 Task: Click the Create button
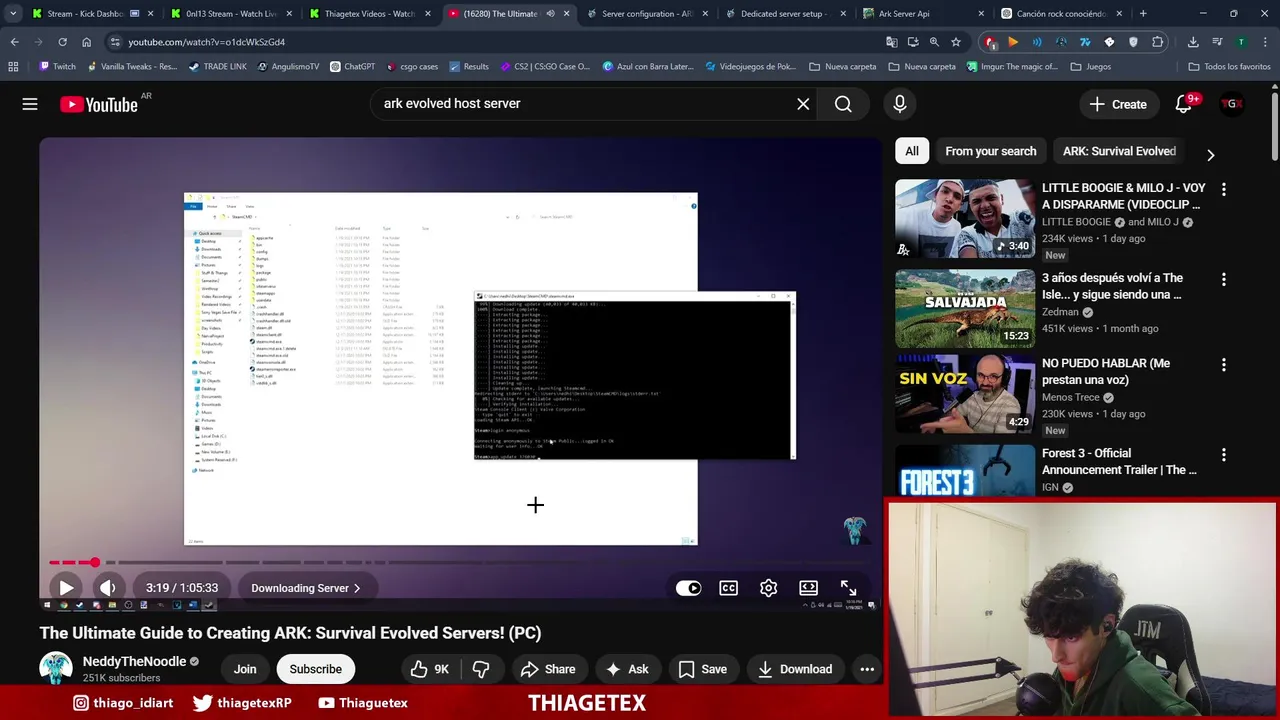pos(1118,104)
